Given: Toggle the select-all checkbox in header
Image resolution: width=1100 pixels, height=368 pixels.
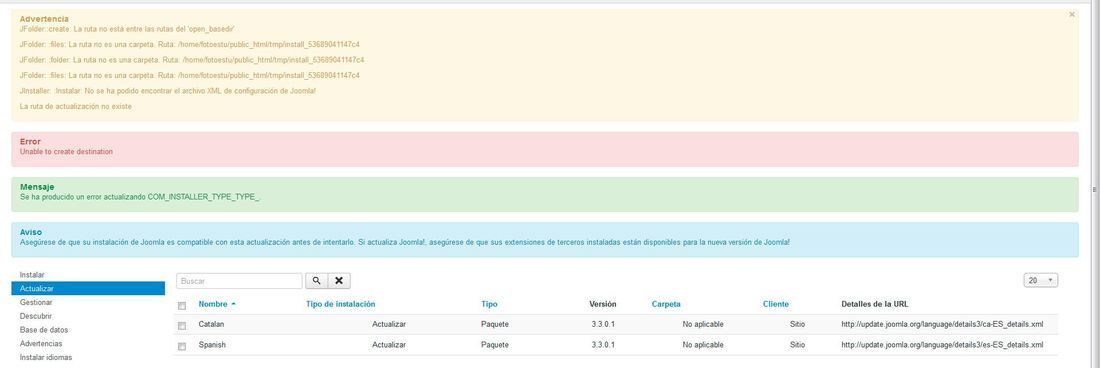Looking at the screenshot, I should coord(182,306).
